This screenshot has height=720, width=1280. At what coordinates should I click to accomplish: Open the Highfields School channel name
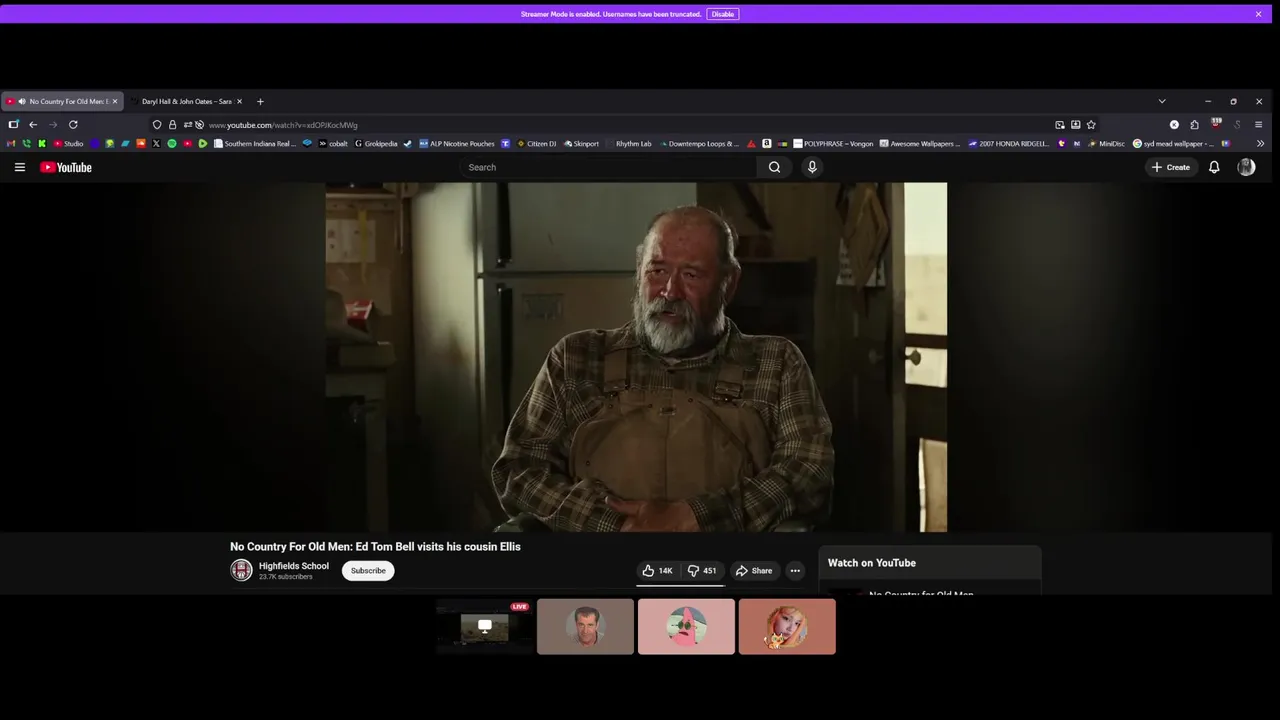pyautogui.click(x=294, y=566)
